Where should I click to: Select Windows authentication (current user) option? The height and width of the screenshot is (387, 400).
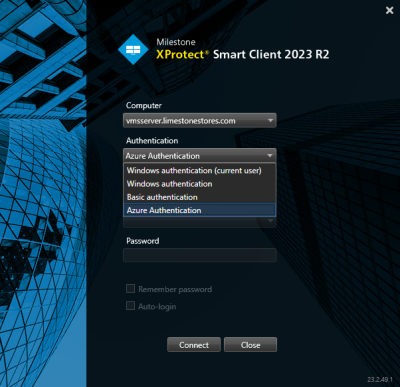click(200, 171)
